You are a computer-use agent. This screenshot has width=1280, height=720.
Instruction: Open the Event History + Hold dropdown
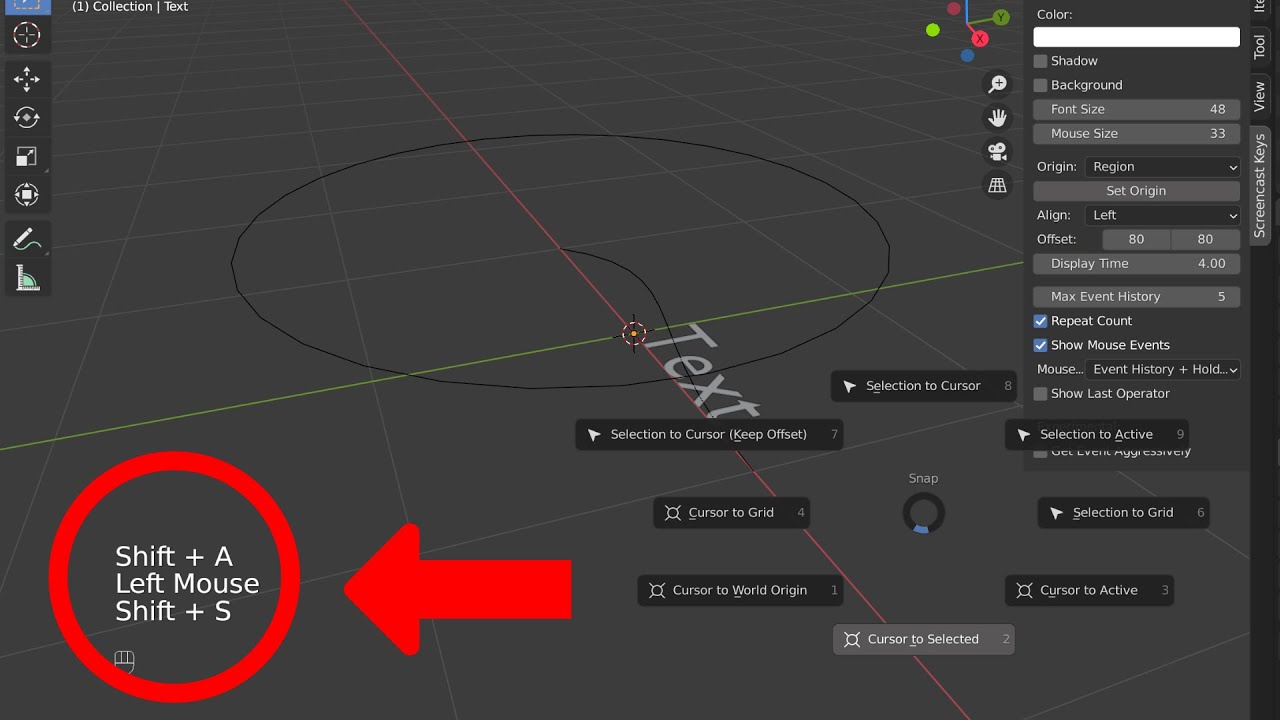pyautogui.click(x=1163, y=369)
